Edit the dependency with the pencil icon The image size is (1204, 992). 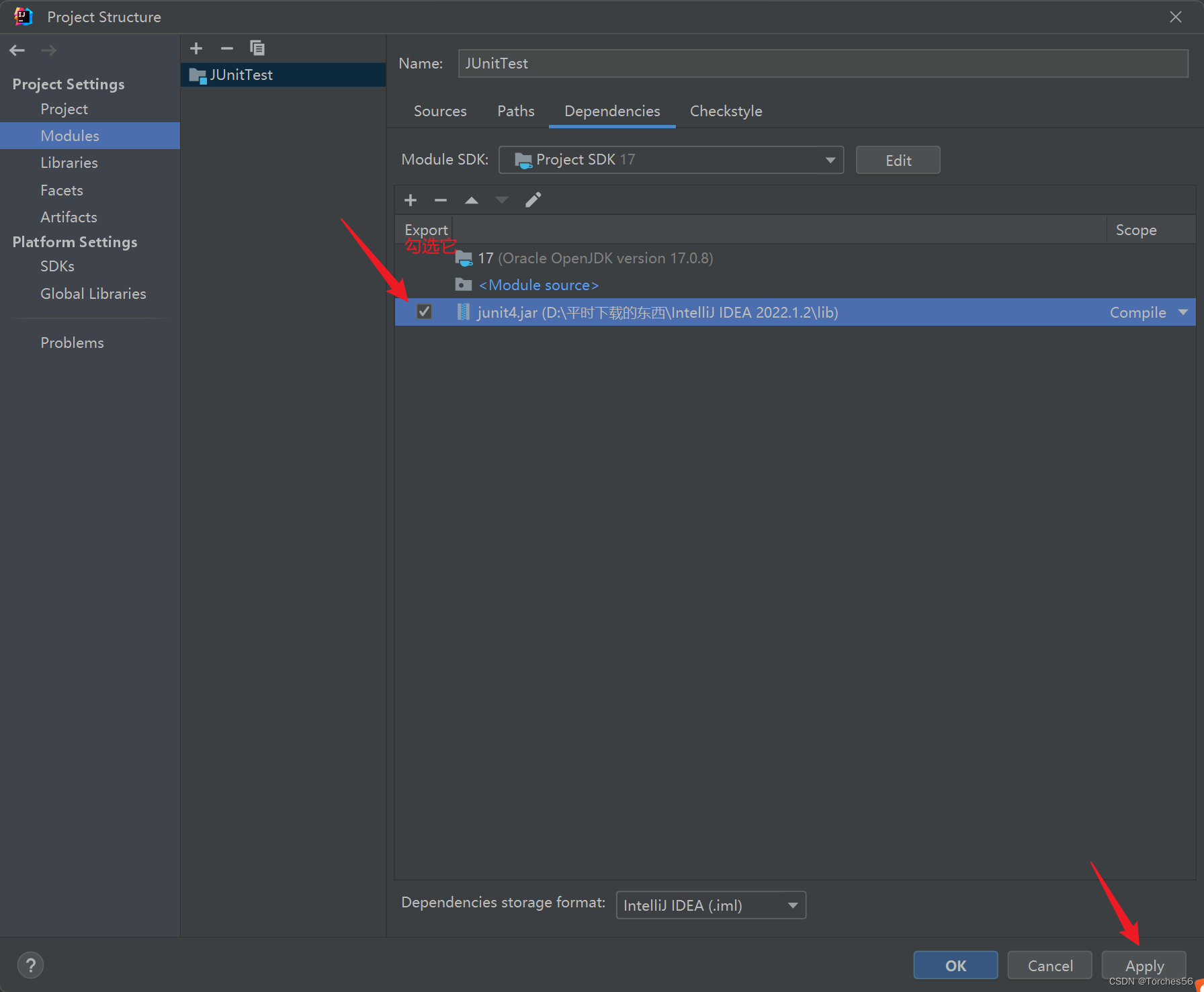coord(533,200)
